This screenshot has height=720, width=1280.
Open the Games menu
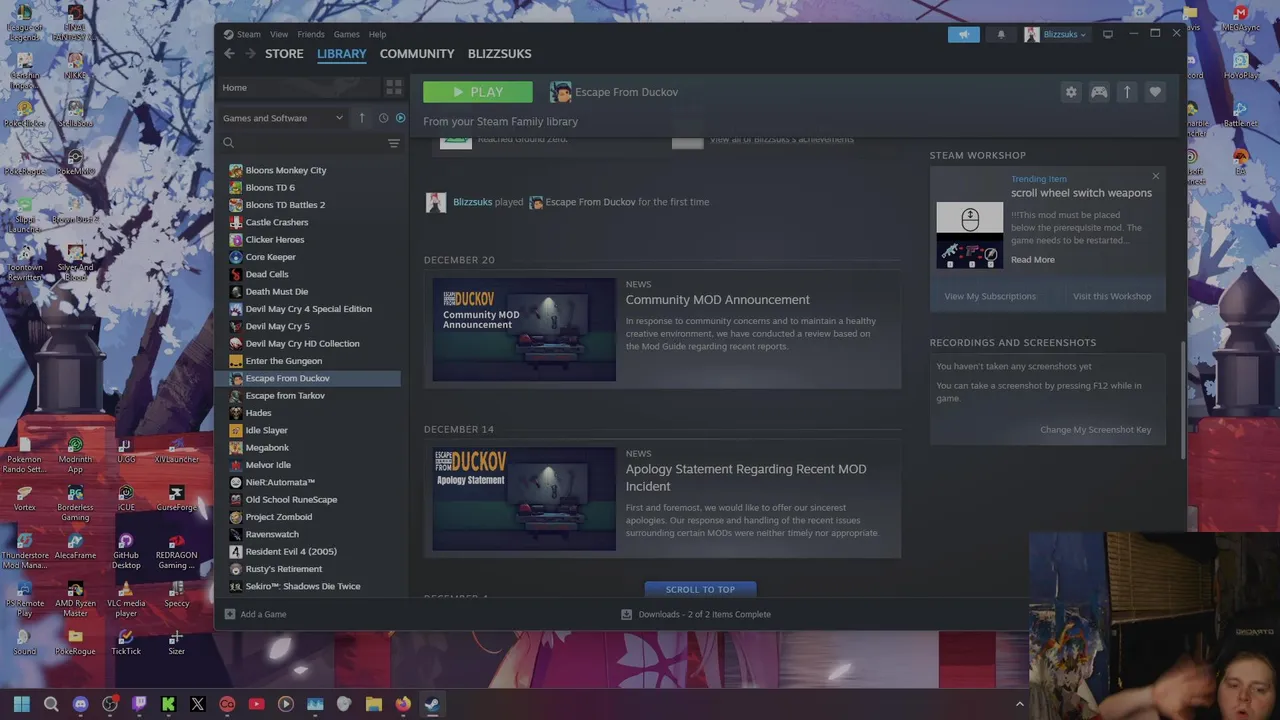click(x=347, y=34)
